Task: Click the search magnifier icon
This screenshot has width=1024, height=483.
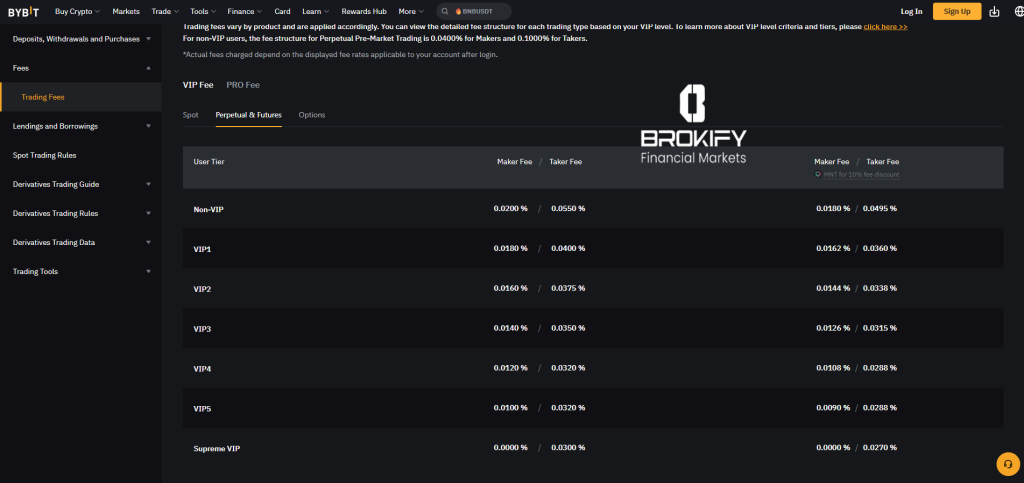Action: coord(446,11)
